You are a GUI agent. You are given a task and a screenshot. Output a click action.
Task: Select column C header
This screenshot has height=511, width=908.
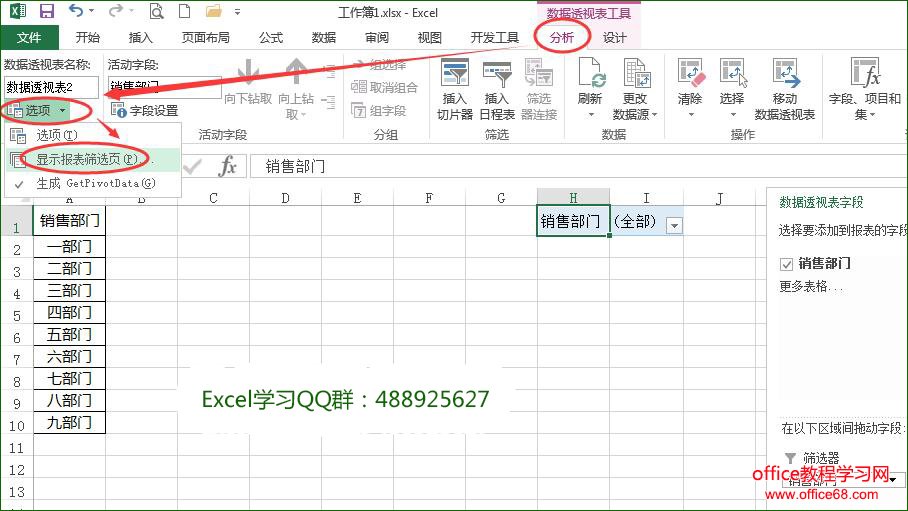pos(213,198)
